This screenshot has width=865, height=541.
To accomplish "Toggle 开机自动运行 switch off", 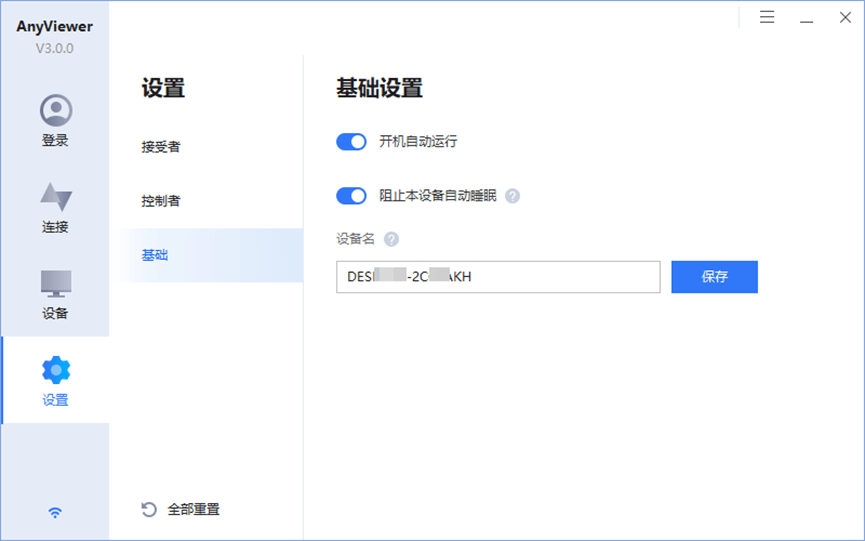I will click(x=351, y=142).
